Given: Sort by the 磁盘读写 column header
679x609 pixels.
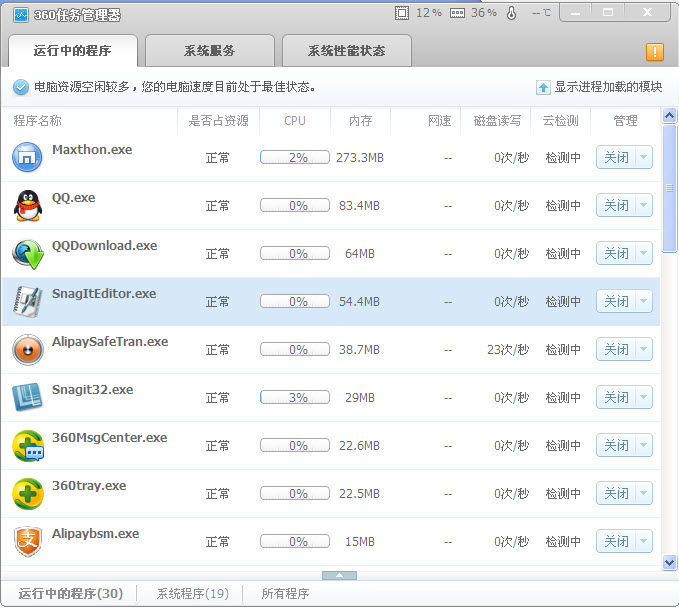Looking at the screenshot, I should (x=497, y=121).
